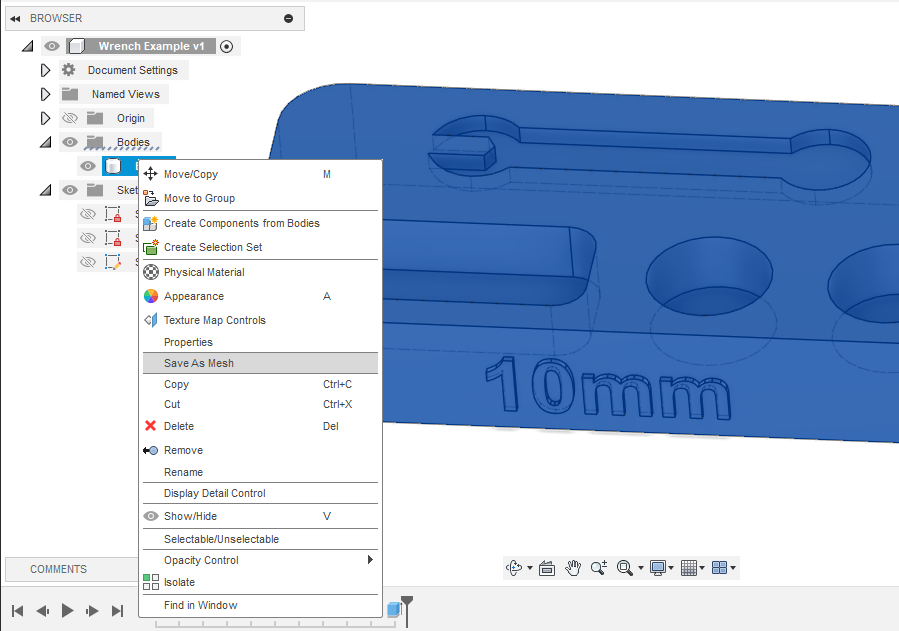Click the Look At camera icon
The image size is (899, 631).
(547, 568)
